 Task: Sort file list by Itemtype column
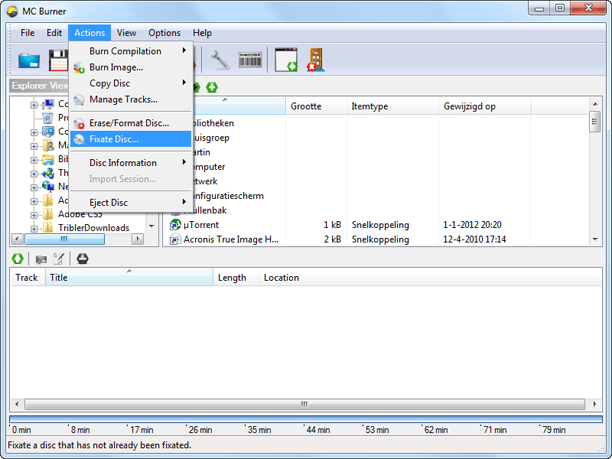[x=392, y=106]
